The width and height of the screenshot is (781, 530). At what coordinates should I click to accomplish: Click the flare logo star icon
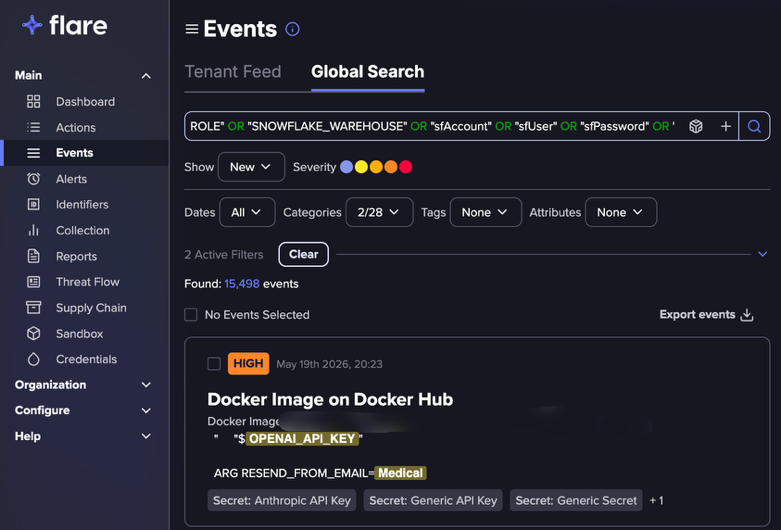pyautogui.click(x=32, y=25)
